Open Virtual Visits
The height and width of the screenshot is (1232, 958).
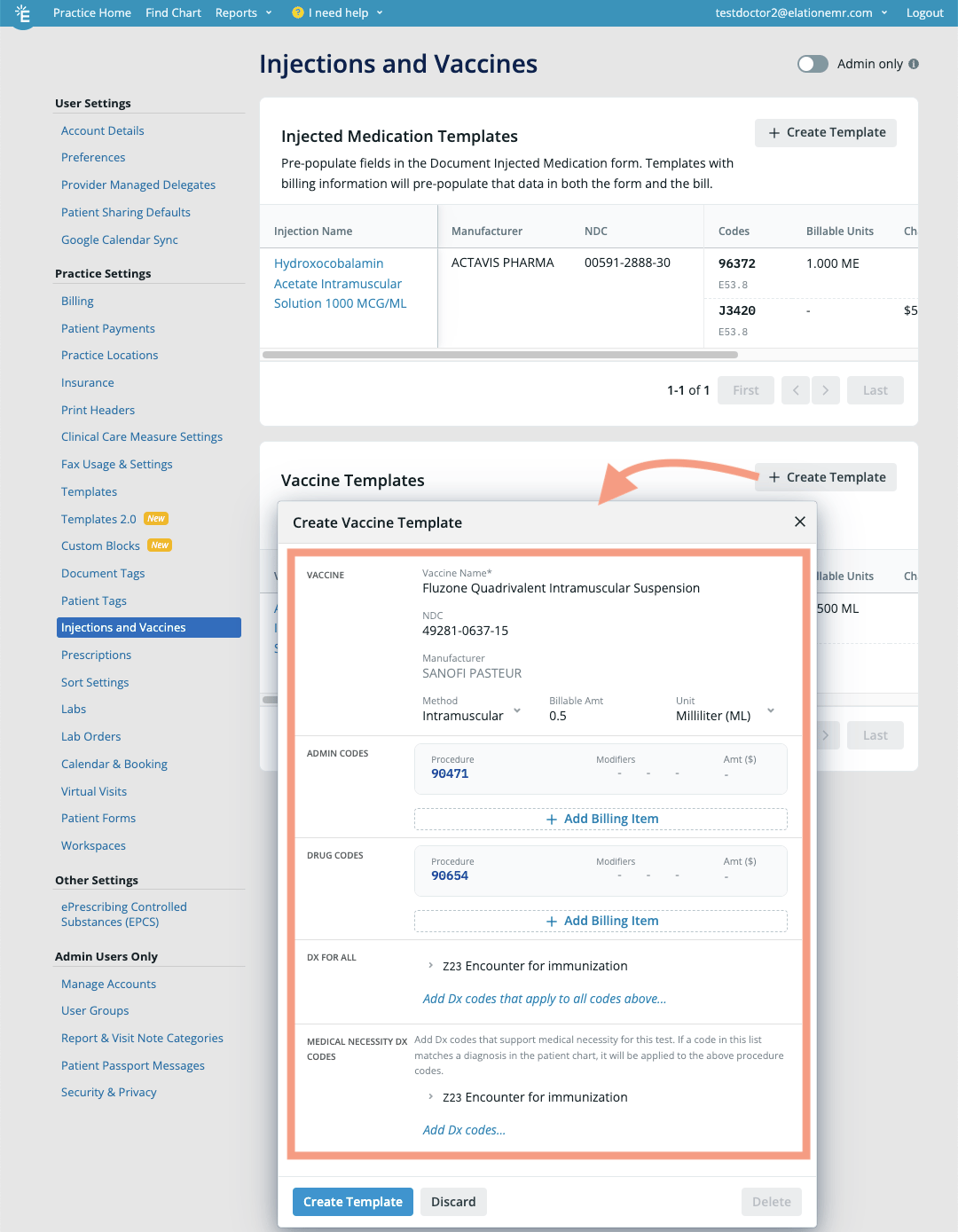point(94,791)
